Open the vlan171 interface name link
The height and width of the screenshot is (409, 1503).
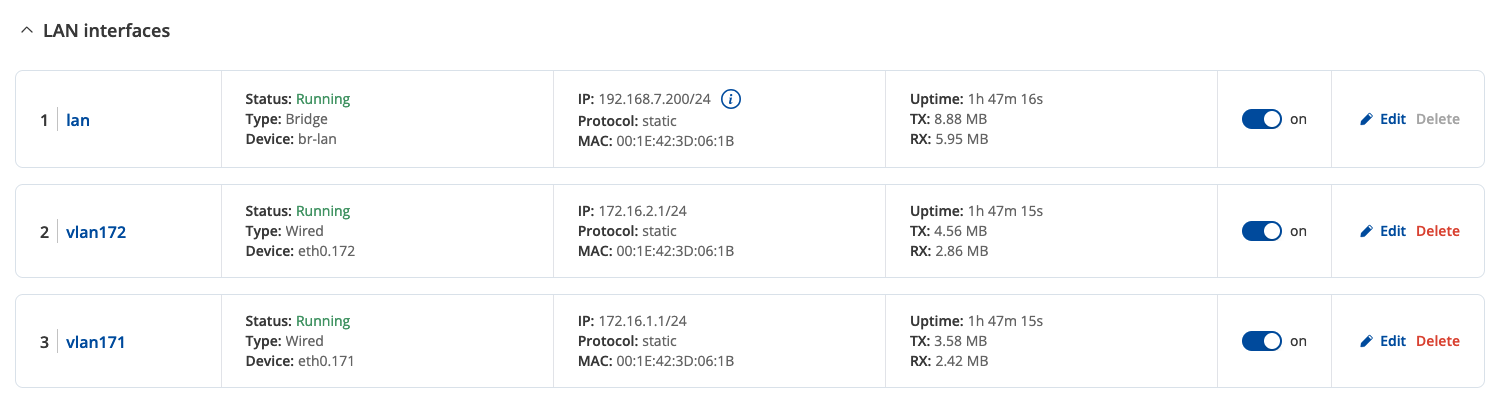click(x=96, y=343)
